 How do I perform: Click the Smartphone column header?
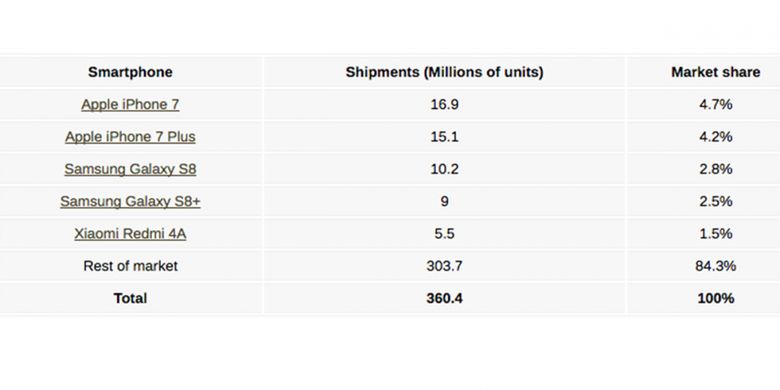130,72
